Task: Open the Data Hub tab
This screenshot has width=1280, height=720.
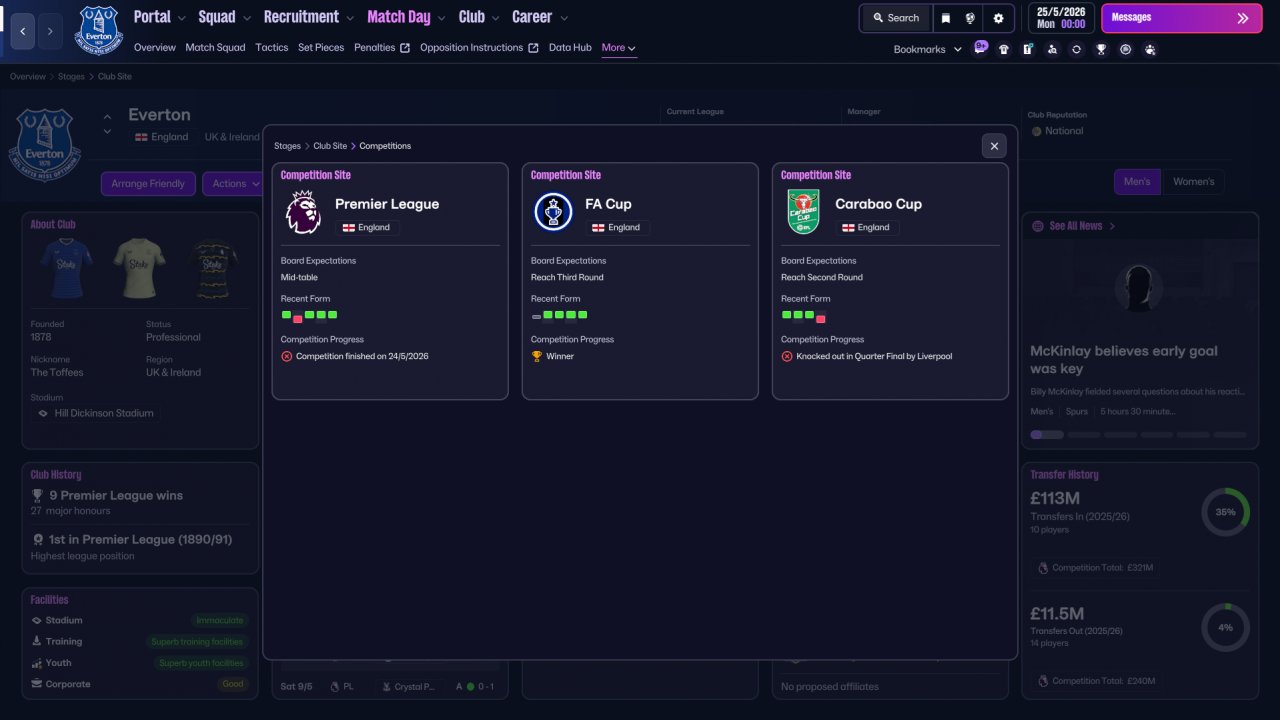Action: (x=570, y=48)
